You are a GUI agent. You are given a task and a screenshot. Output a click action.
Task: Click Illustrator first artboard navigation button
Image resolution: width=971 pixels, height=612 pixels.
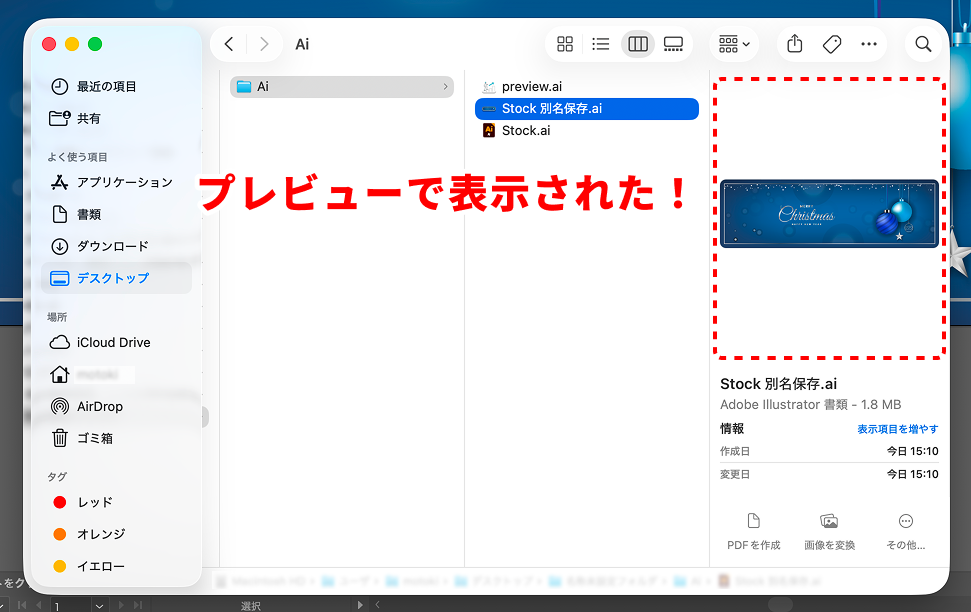(x=22, y=605)
